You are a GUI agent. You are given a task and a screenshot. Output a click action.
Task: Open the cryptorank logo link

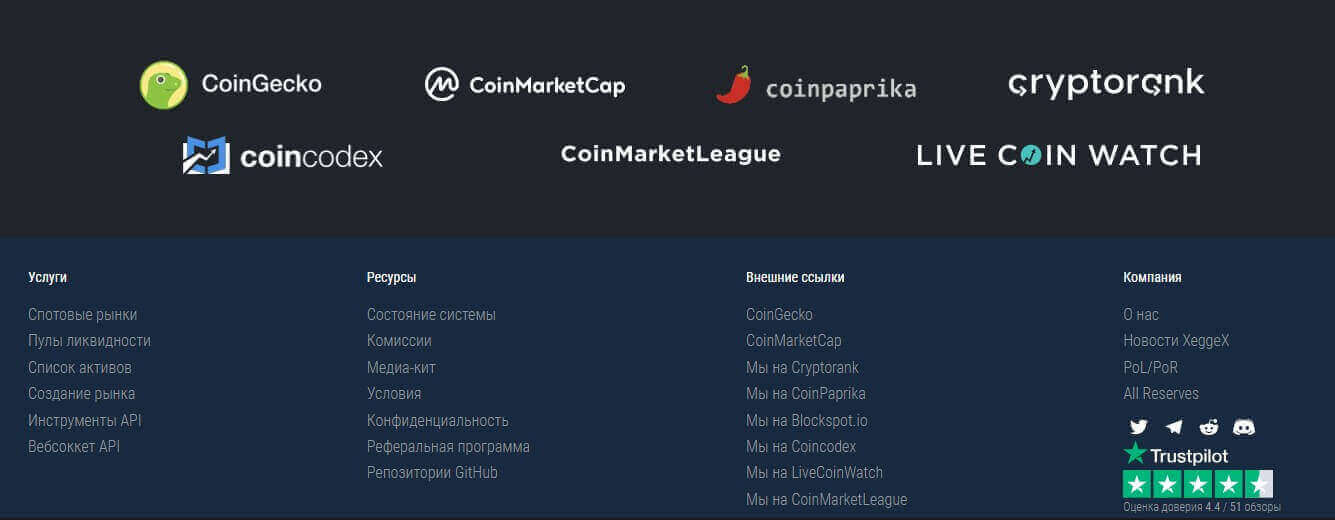[1106, 84]
